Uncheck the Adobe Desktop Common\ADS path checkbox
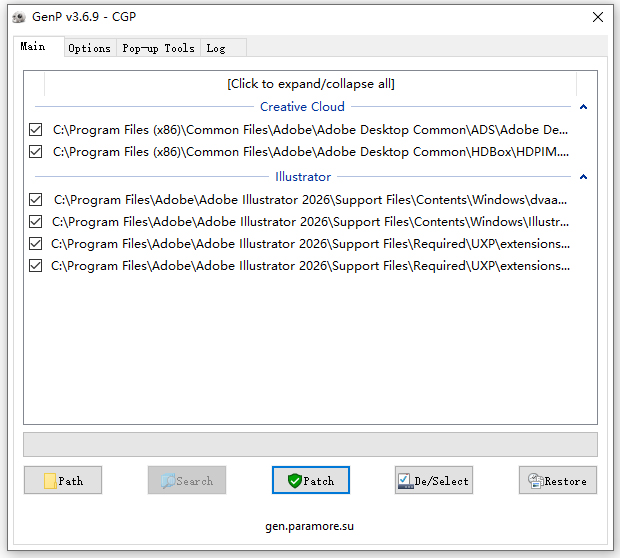 [36, 130]
